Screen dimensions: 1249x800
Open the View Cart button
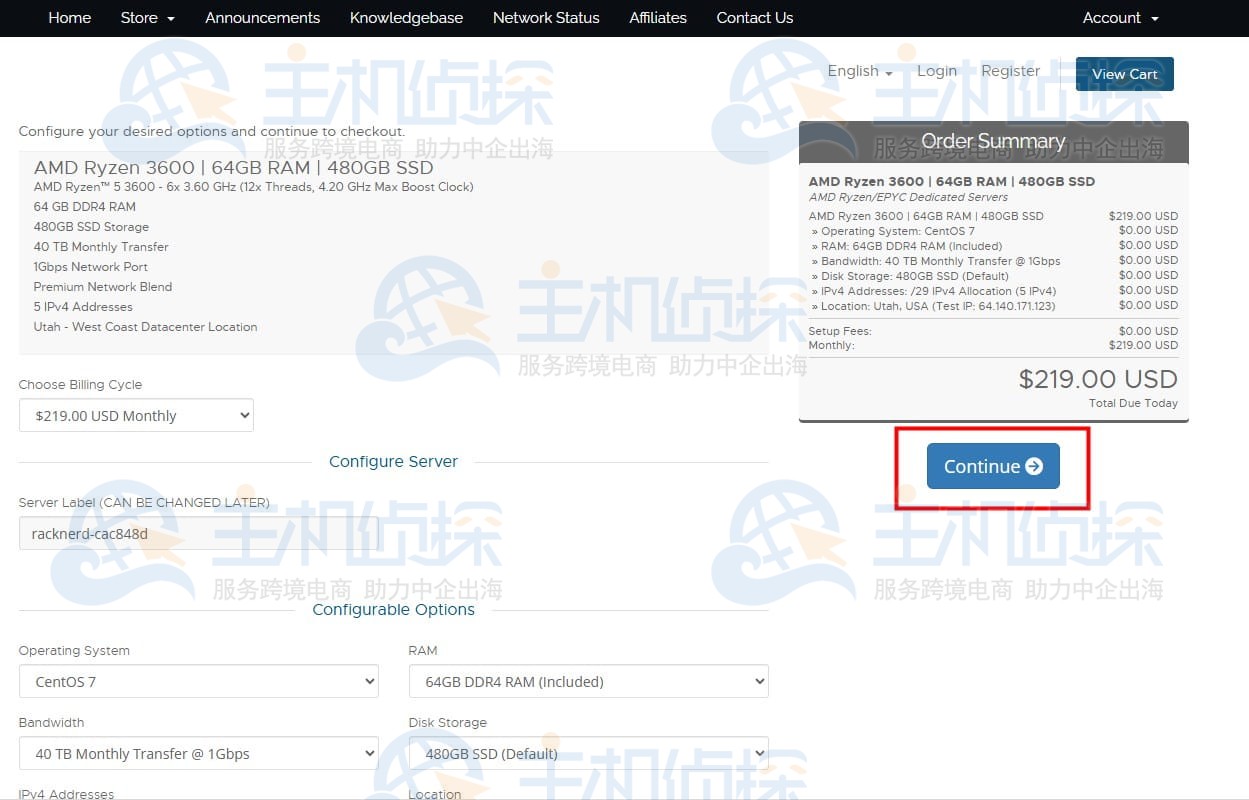tap(1124, 74)
